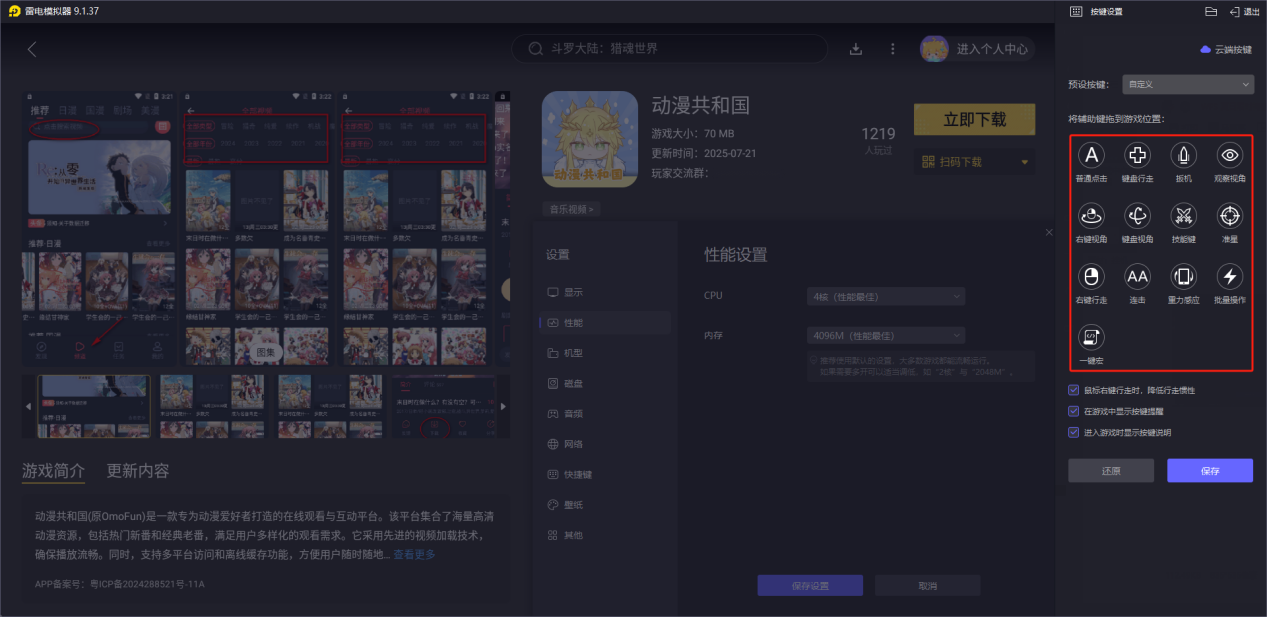Open the CPU 4核 dropdown

click(x=886, y=296)
